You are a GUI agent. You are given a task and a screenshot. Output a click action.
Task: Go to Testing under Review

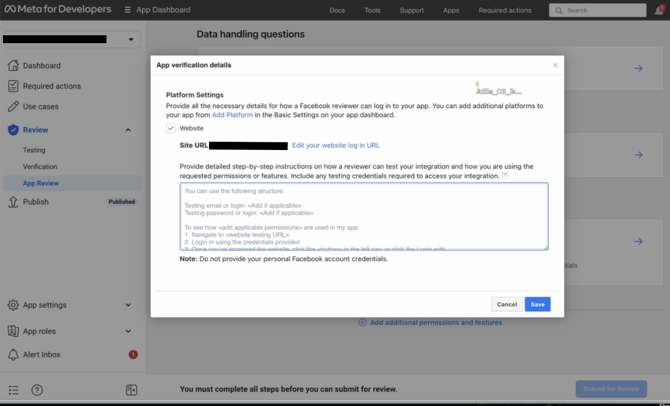34,150
